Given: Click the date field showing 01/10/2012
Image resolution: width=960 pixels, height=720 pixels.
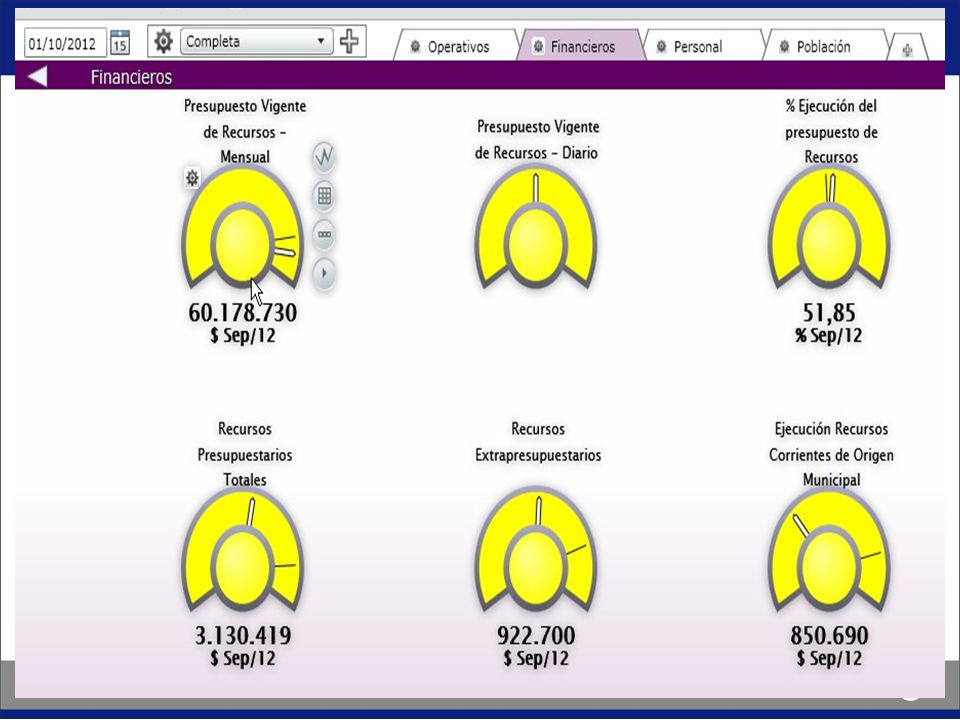Looking at the screenshot, I should pos(65,43).
